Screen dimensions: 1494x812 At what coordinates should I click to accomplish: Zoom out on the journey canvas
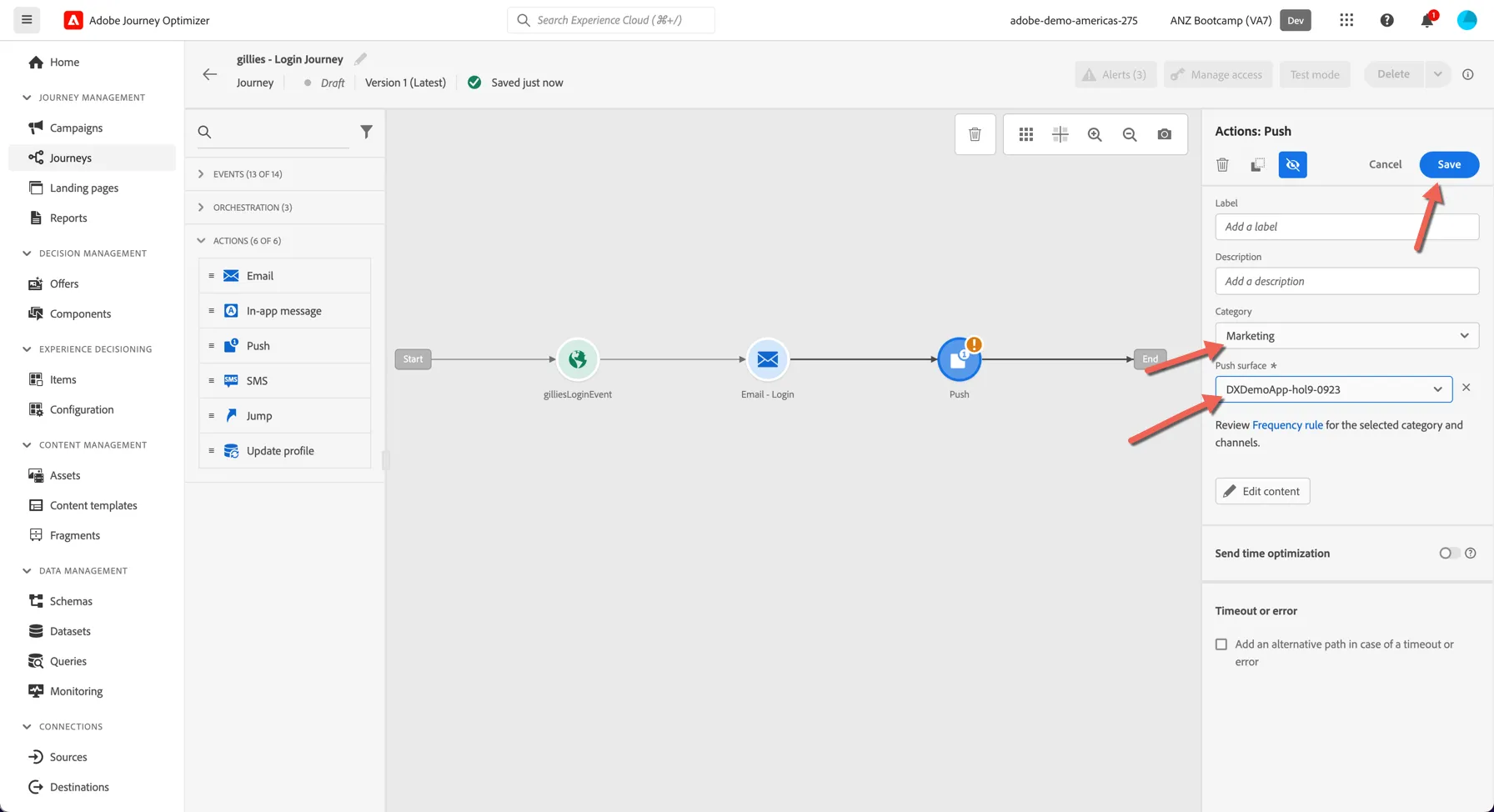point(1130,134)
